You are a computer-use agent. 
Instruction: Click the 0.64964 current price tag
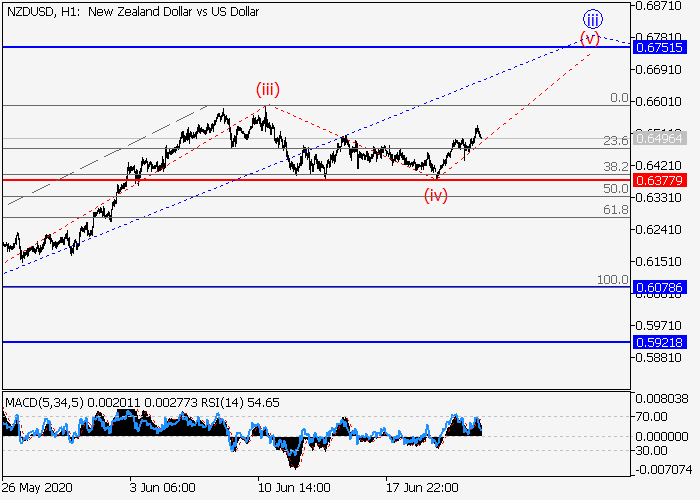coord(660,139)
